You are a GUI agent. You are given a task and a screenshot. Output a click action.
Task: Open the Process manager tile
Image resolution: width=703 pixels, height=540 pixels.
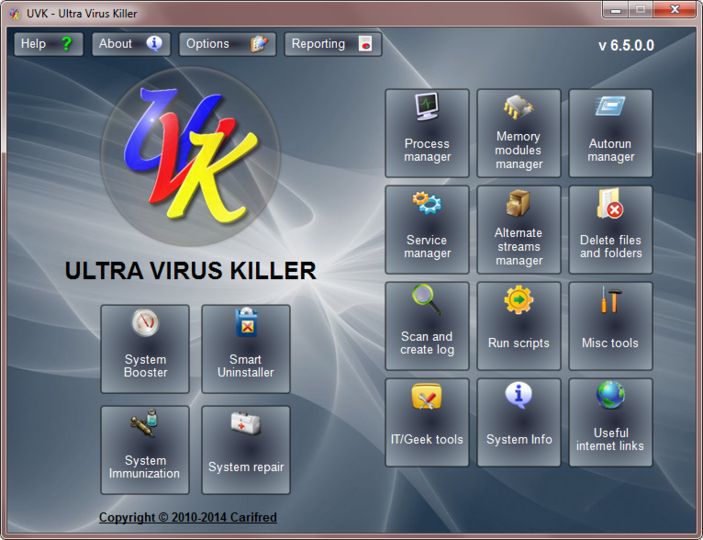point(427,133)
